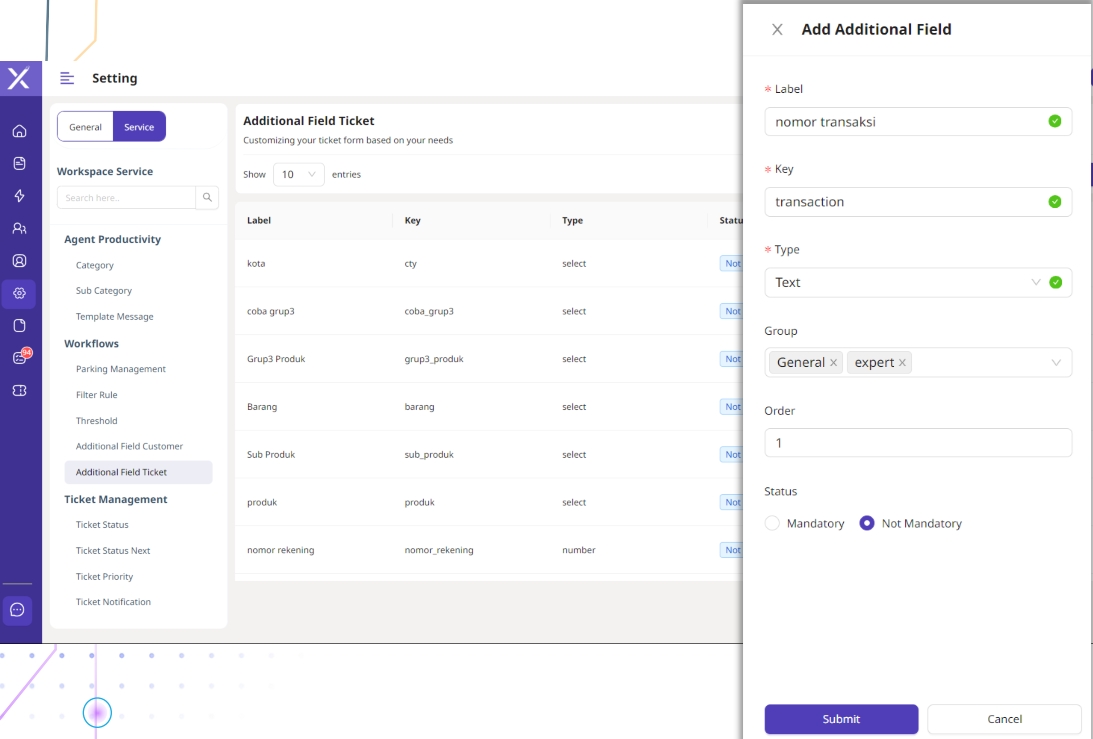The width and height of the screenshot is (1093, 739).
Task: Select the Not Mandatory radio button
Action: 867,523
